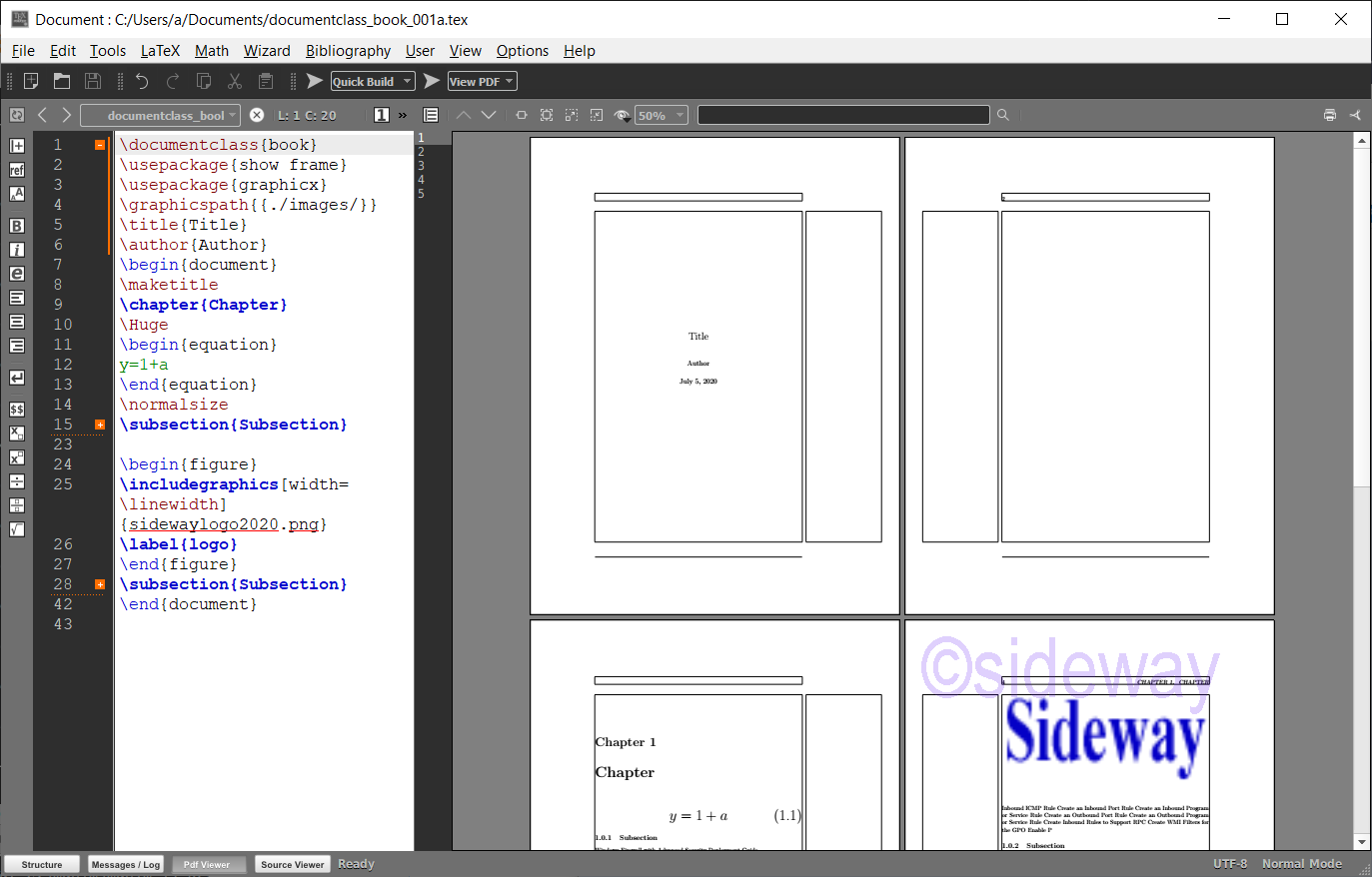Insert inline math $$ icon

pos(17,410)
